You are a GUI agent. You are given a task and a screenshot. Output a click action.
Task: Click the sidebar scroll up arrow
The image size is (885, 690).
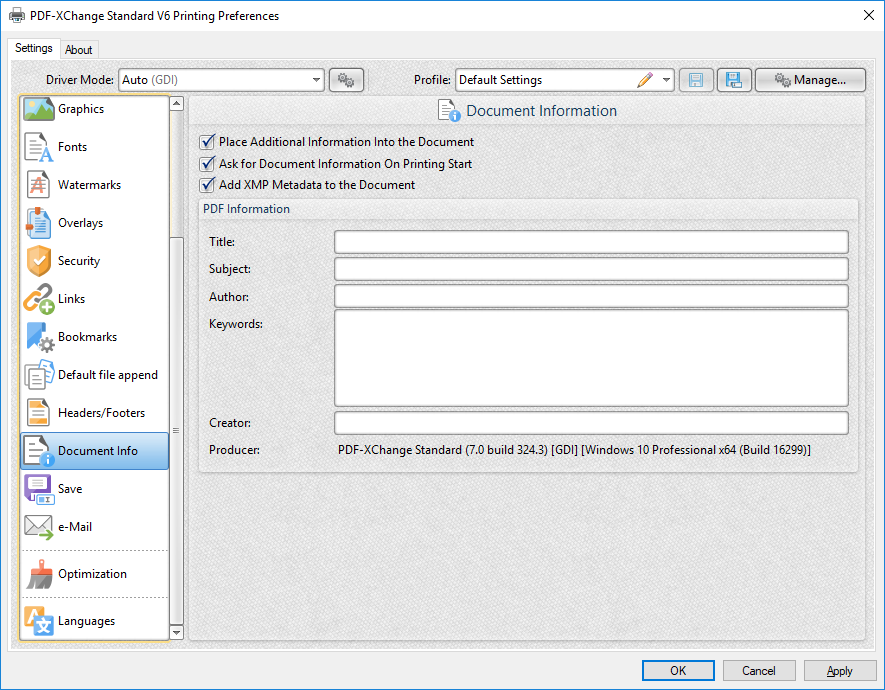(x=177, y=103)
